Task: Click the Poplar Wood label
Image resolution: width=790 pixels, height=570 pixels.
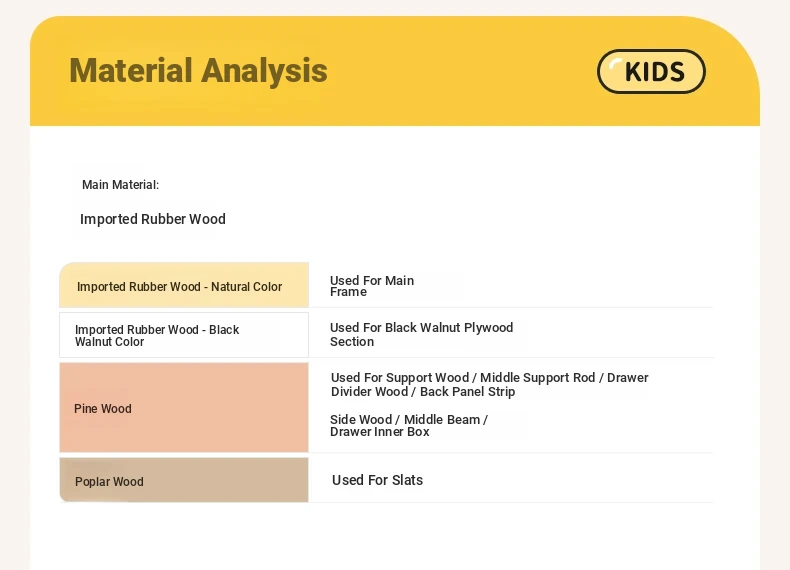Action: (109, 482)
